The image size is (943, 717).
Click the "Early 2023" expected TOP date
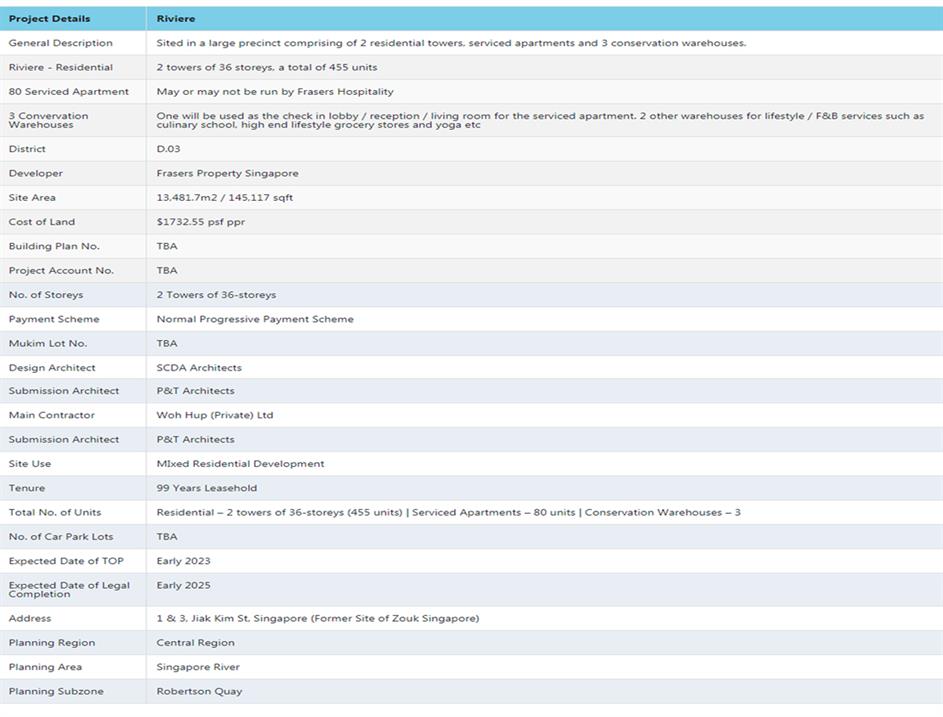tap(183, 561)
